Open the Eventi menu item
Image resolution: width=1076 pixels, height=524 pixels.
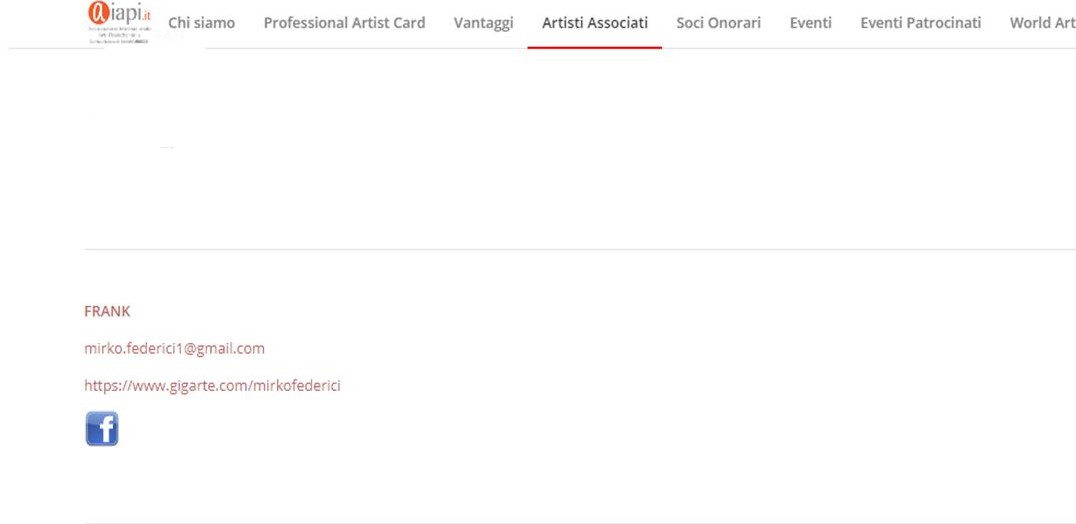tap(810, 23)
